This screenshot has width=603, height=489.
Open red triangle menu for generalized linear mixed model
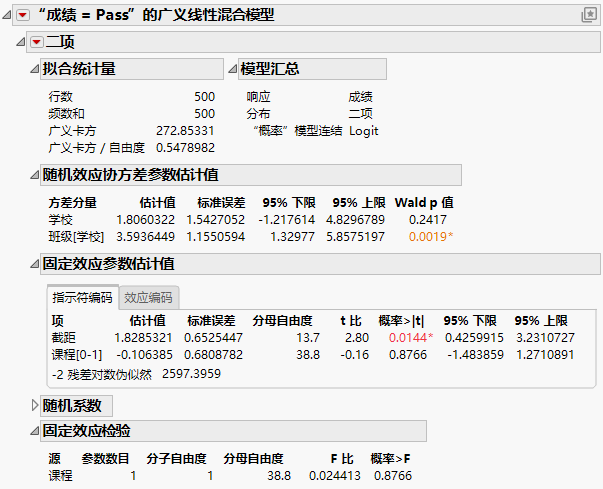[x=23, y=15]
